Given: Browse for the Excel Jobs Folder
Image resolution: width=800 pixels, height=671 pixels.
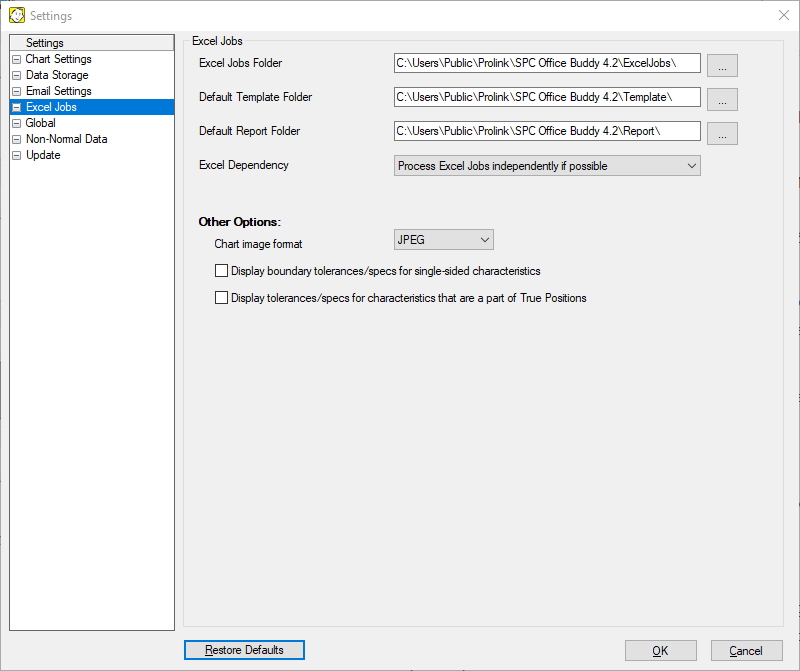Looking at the screenshot, I should [x=722, y=65].
